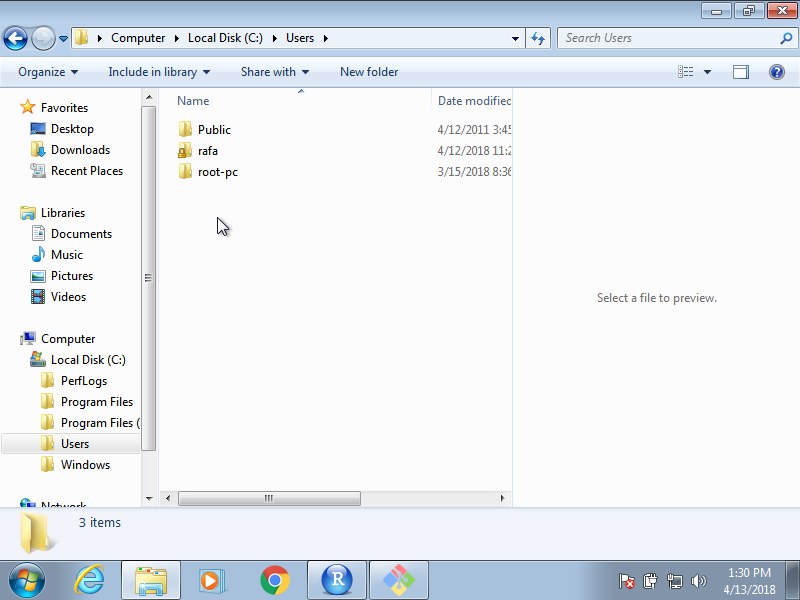Click the volume speaker tray icon
The height and width of the screenshot is (600, 800).
(x=698, y=581)
